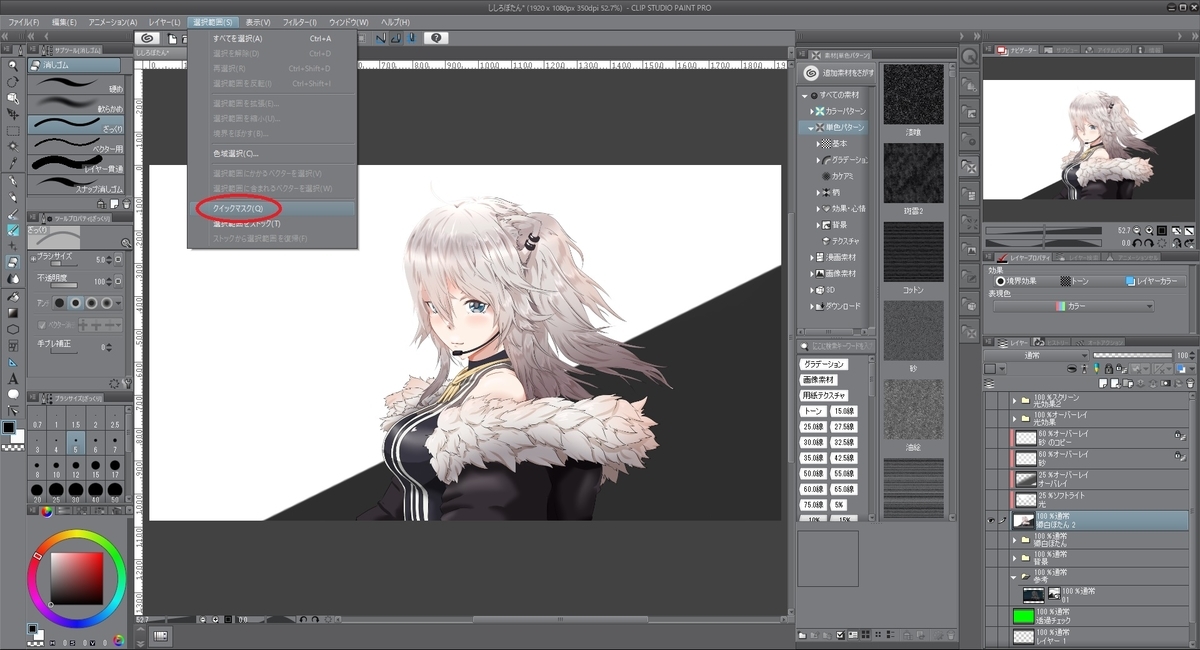Select 用紙テクスチャ tag button
This screenshot has width=1200, height=650.
[824, 395]
